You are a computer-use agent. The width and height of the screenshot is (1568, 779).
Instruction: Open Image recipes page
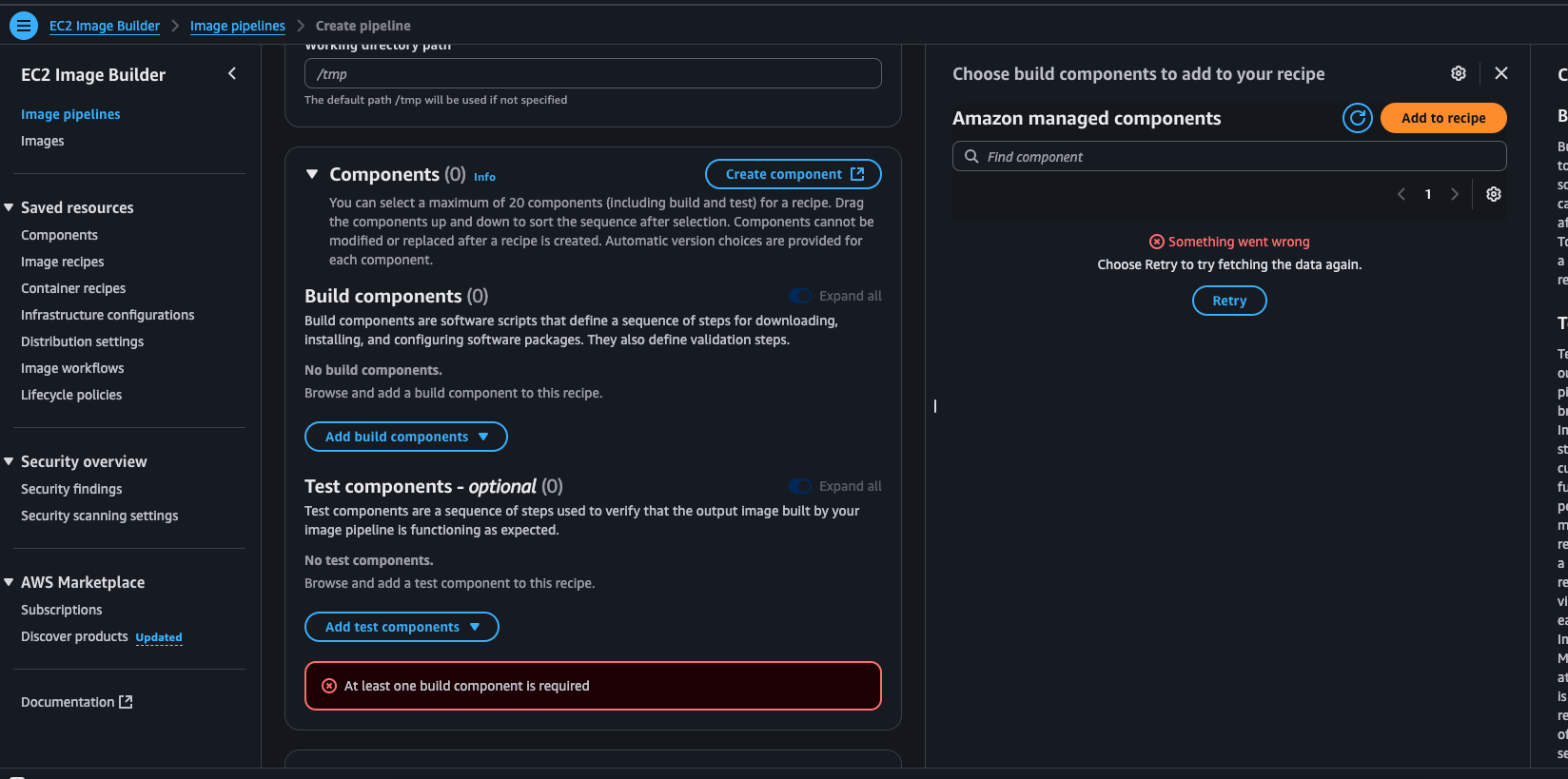coord(63,262)
